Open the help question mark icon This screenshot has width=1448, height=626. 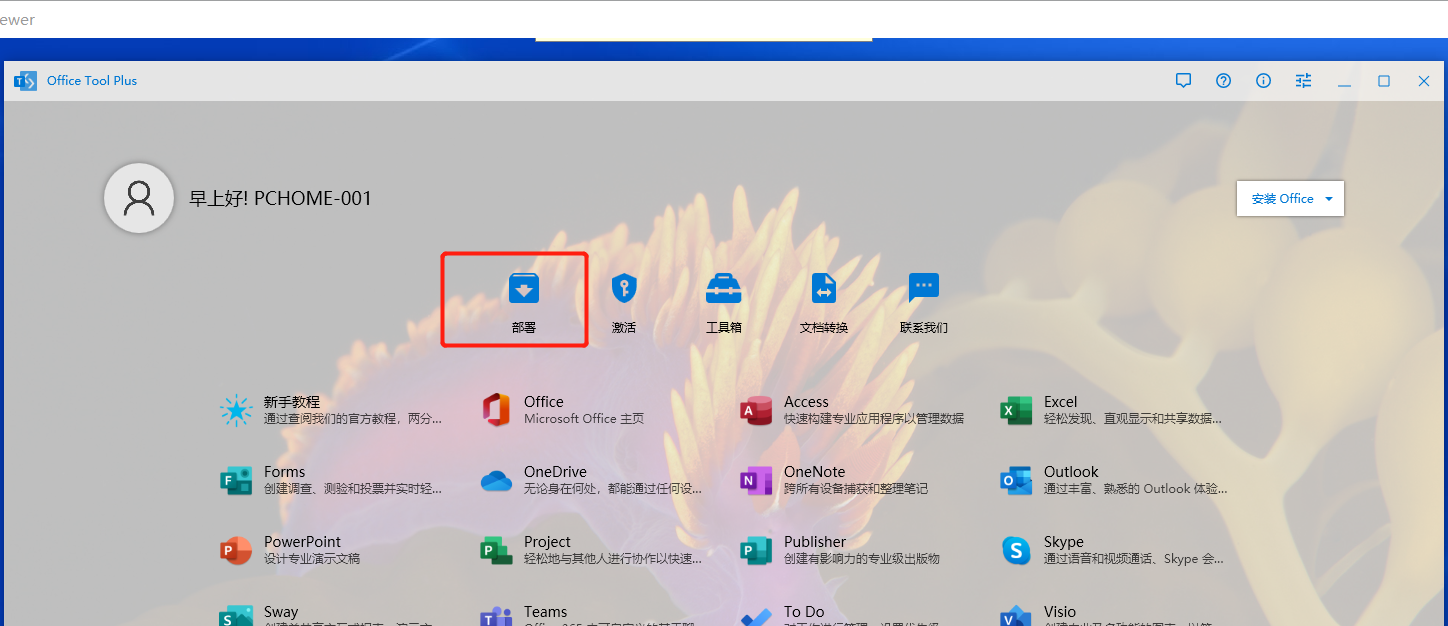pos(1223,81)
